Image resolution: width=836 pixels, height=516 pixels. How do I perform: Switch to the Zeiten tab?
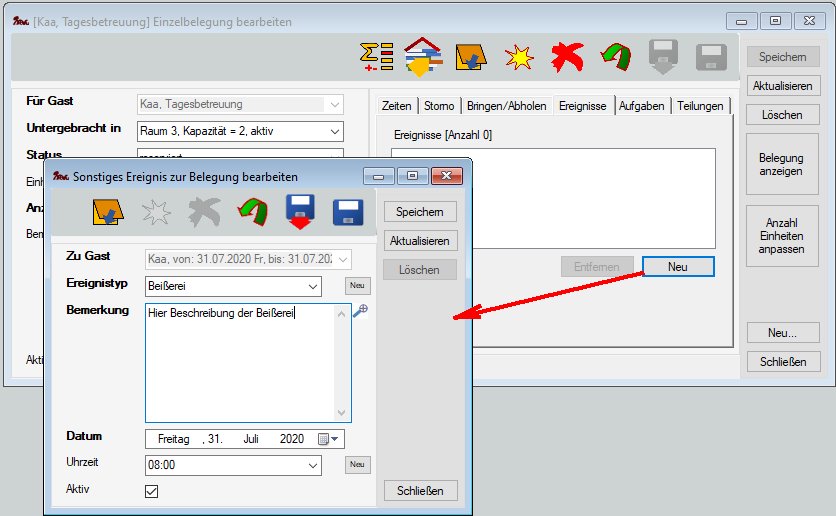[396, 106]
